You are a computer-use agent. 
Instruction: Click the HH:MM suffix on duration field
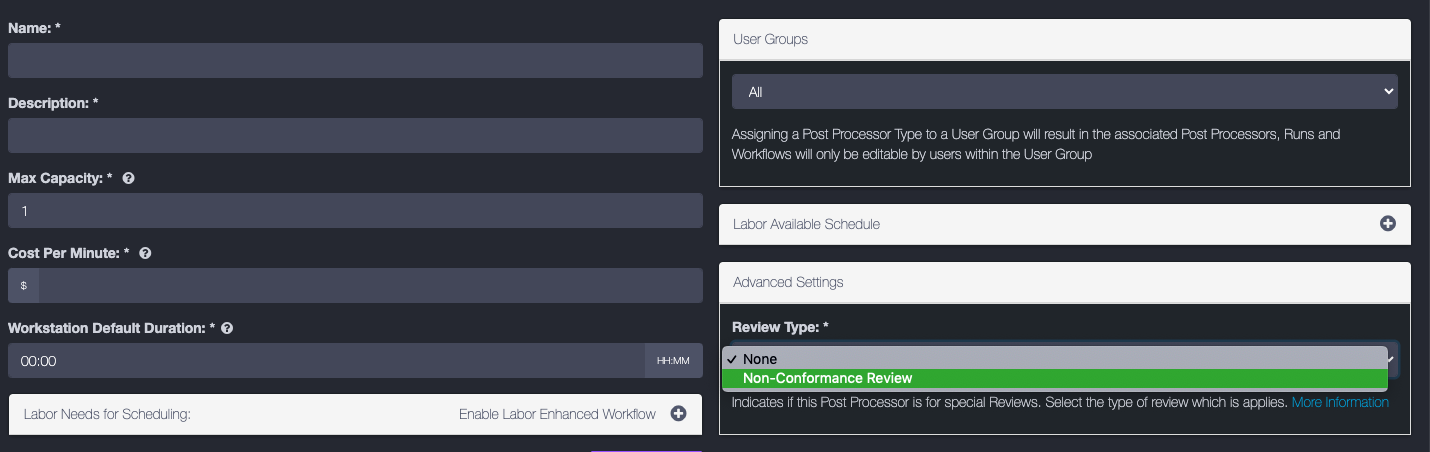673,361
